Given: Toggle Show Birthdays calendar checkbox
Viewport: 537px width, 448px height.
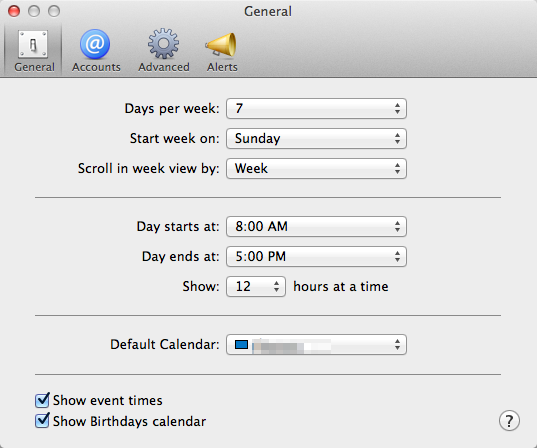Looking at the screenshot, I should point(42,421).
